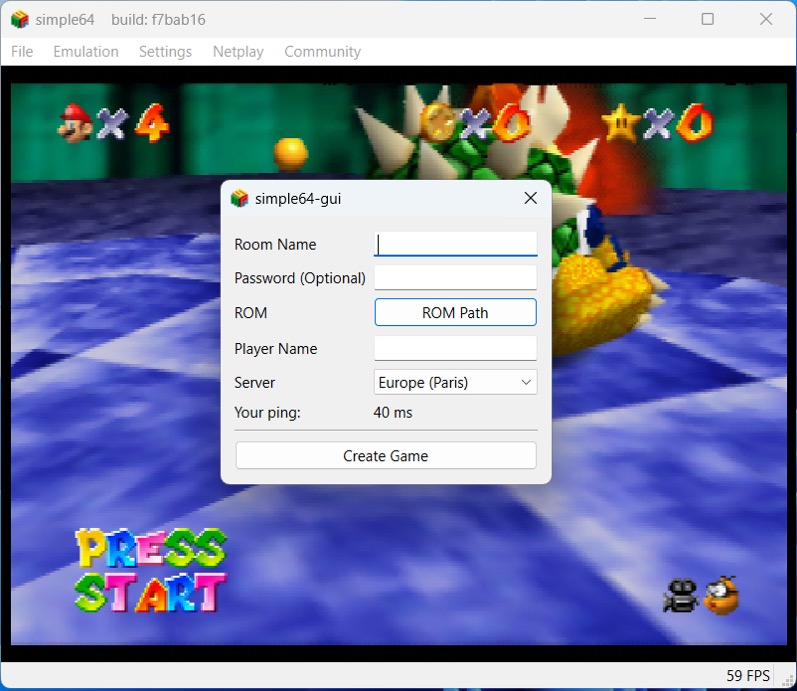Click the Room Name label

[x=275, y=245]
